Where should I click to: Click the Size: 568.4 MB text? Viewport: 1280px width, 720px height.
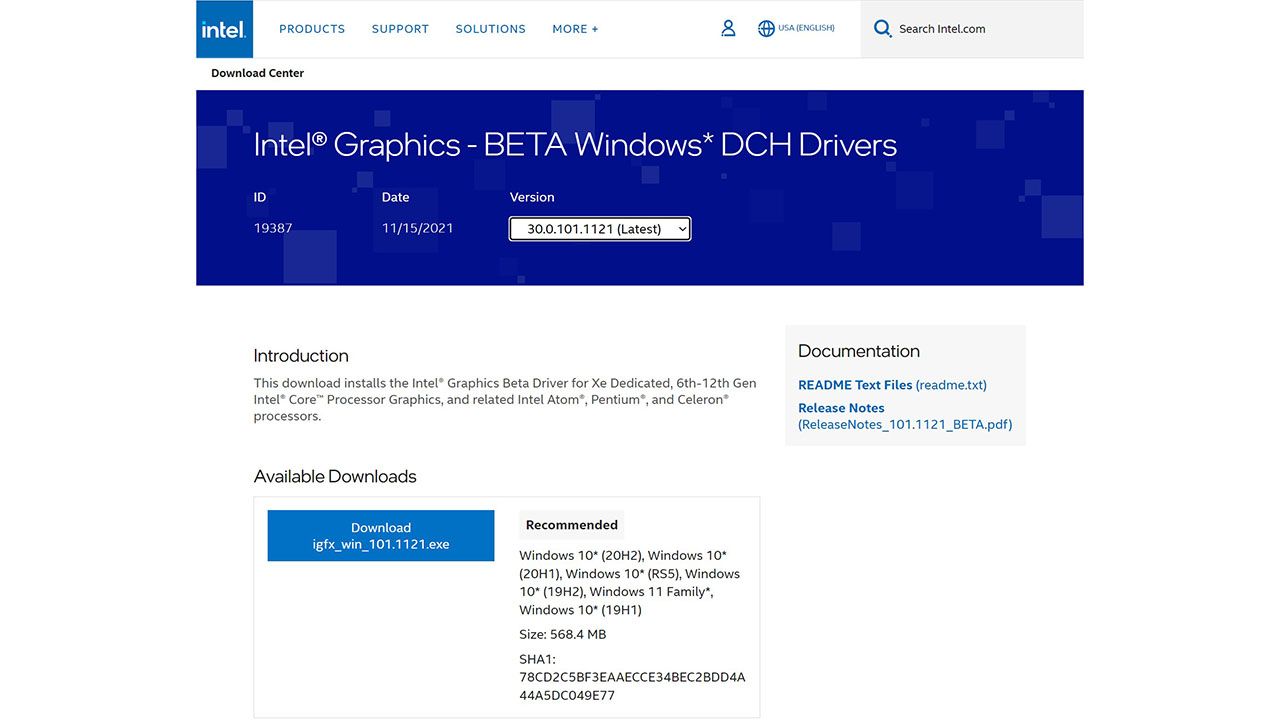point(563,634)
